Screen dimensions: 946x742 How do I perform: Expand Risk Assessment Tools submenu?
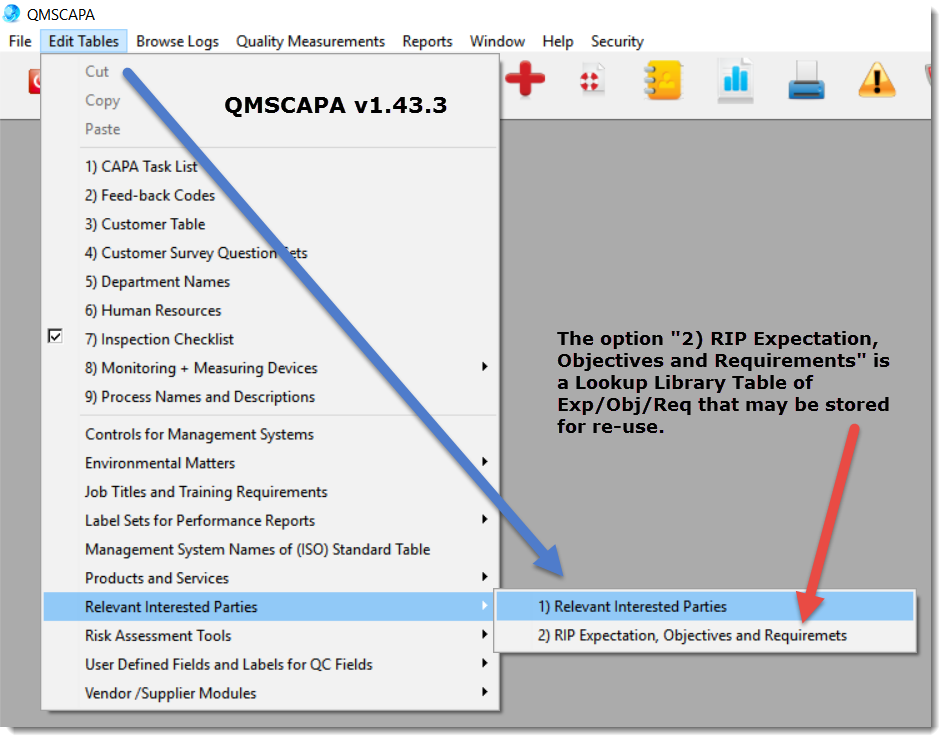click(485, 635)
